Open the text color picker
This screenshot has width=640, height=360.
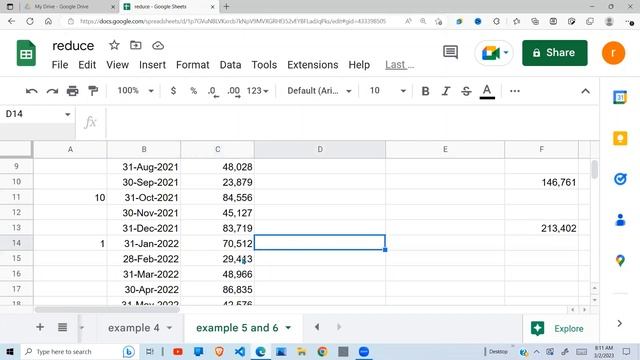click(x=487, y=91)
